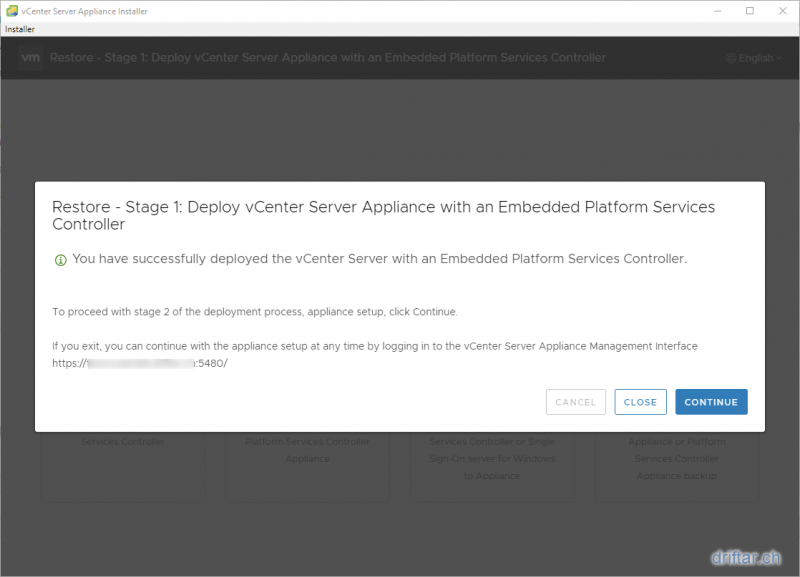Click the successfully deployed confirmation message
This screenshot has width=800, height=577.
(x=380, y=259)
